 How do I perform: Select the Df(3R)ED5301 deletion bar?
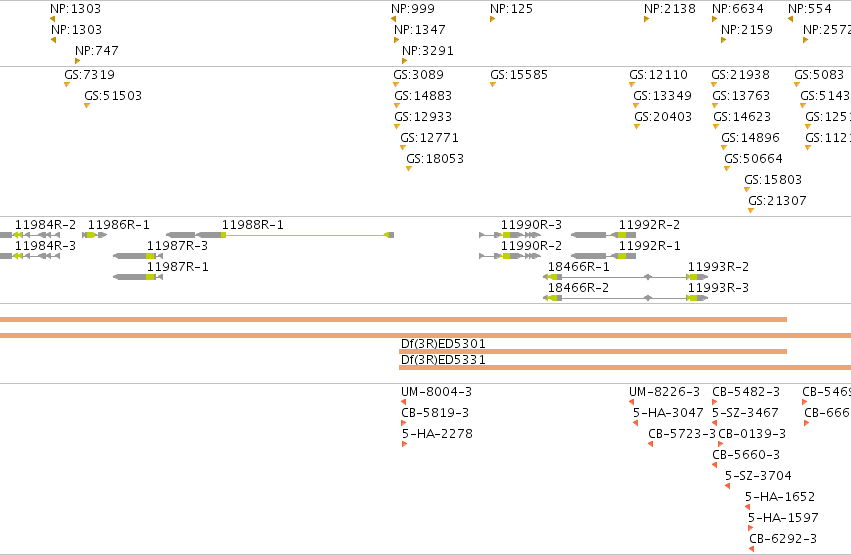593,352
